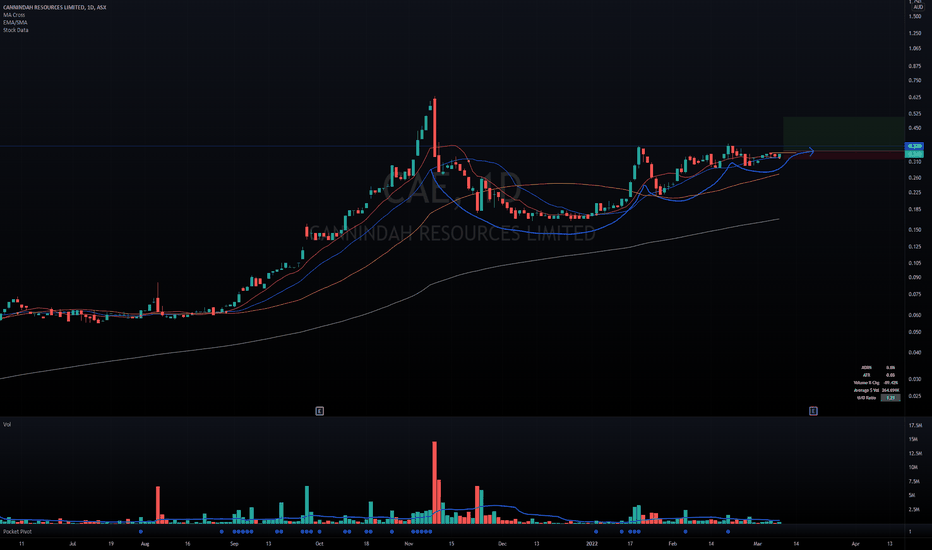Select the EMA/SMA indicator legend

[x=15, y=23]
